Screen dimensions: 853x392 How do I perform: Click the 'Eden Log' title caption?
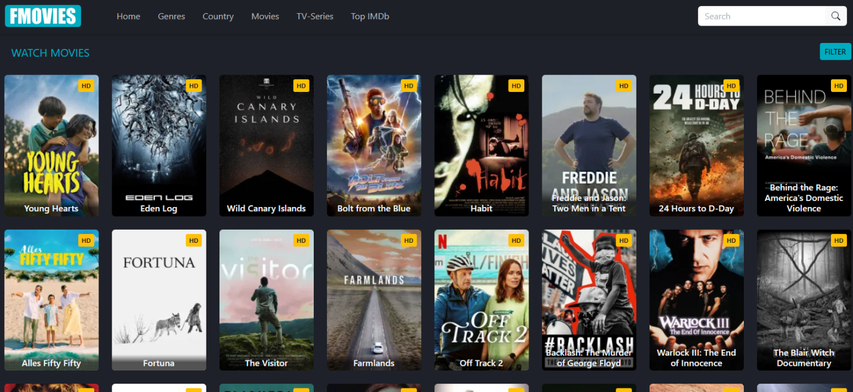pyautogui.click(x=159, y=209)
